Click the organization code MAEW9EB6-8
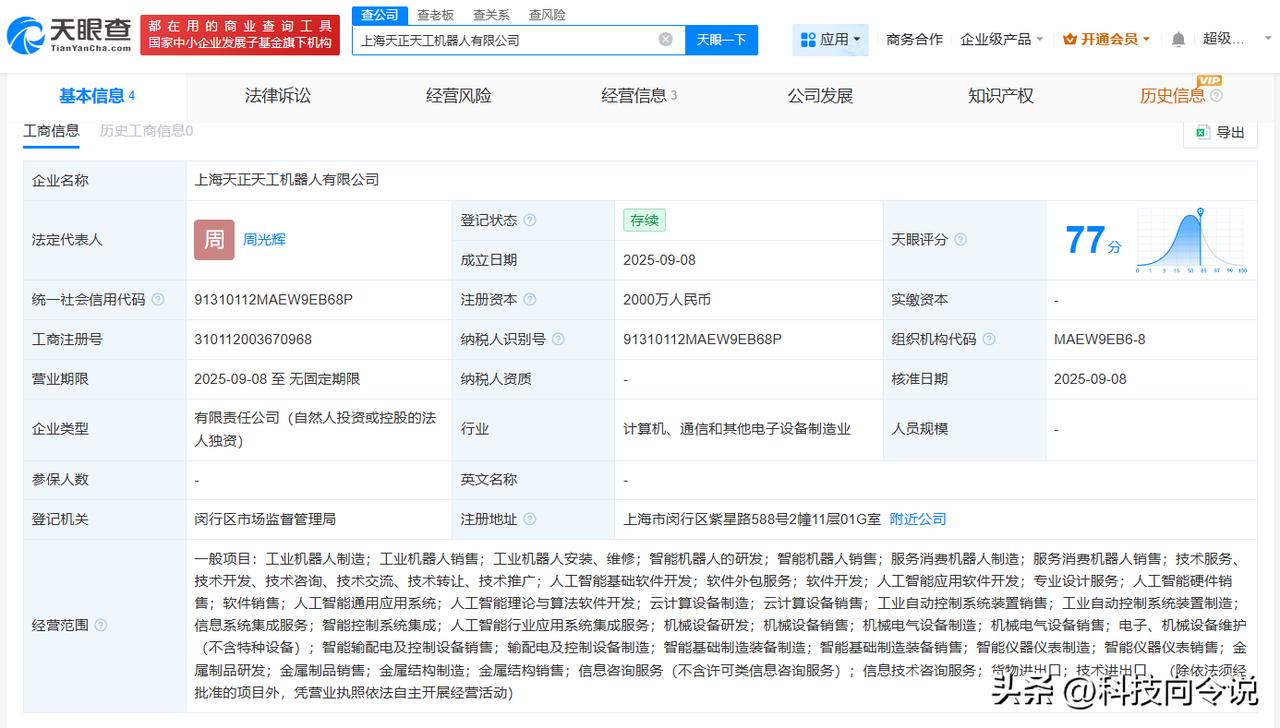This screenshot has height=728, width=1280. pos(1100,339)
